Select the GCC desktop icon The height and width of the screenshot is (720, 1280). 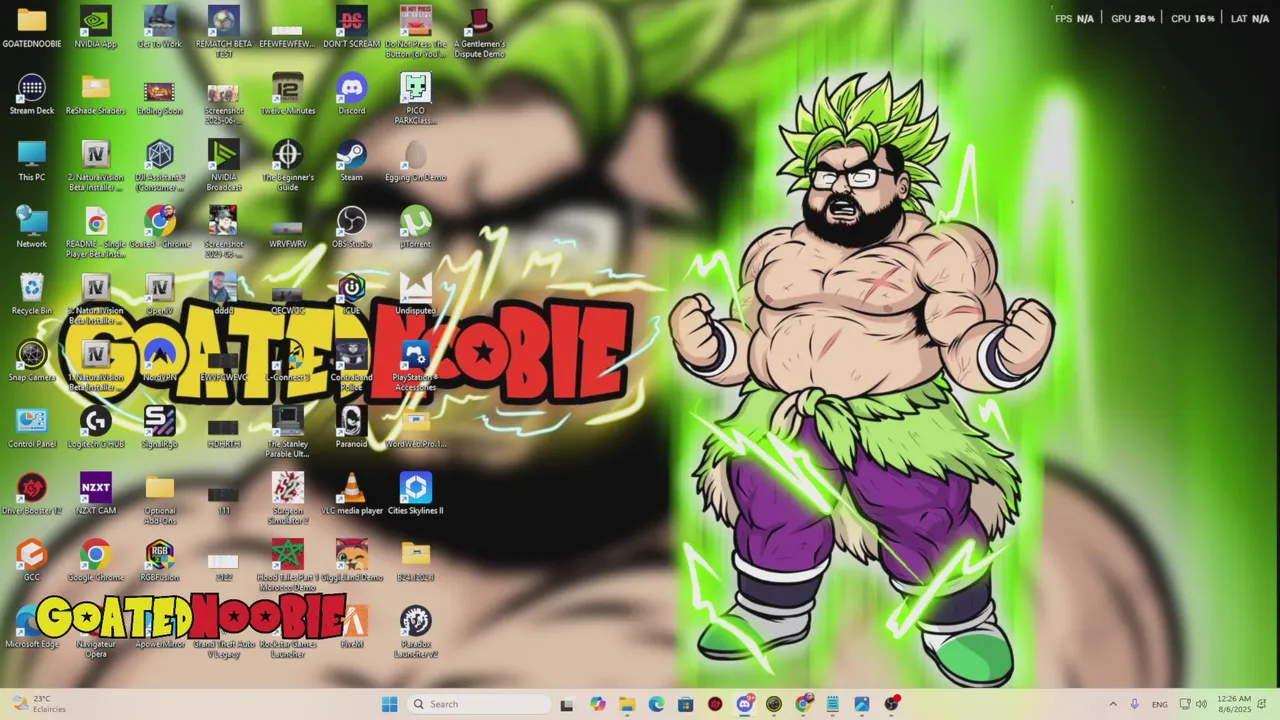pyautogui.click(x=32, y=561)
